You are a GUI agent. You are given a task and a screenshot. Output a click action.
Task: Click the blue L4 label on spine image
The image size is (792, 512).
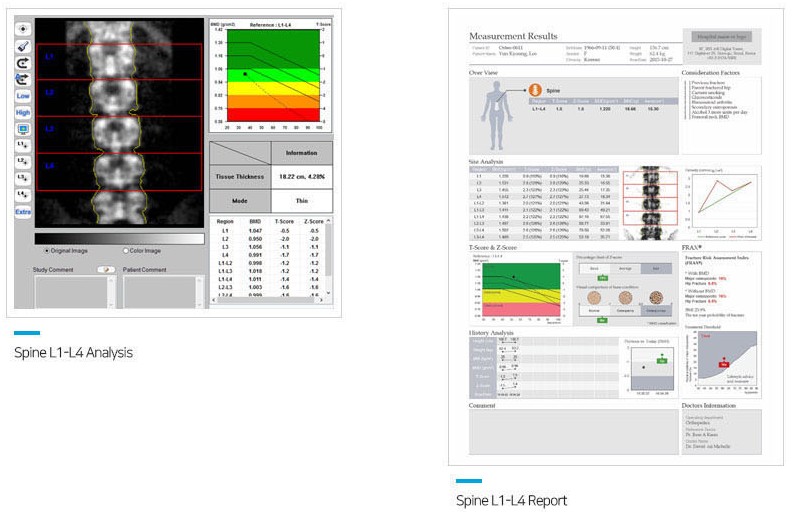50,166
